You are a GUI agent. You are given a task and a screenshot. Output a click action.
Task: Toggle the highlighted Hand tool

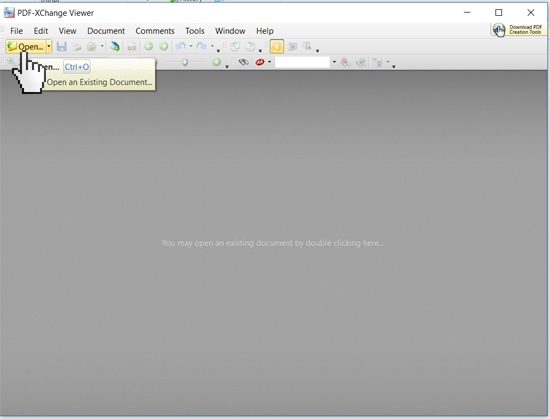(277, 46)
